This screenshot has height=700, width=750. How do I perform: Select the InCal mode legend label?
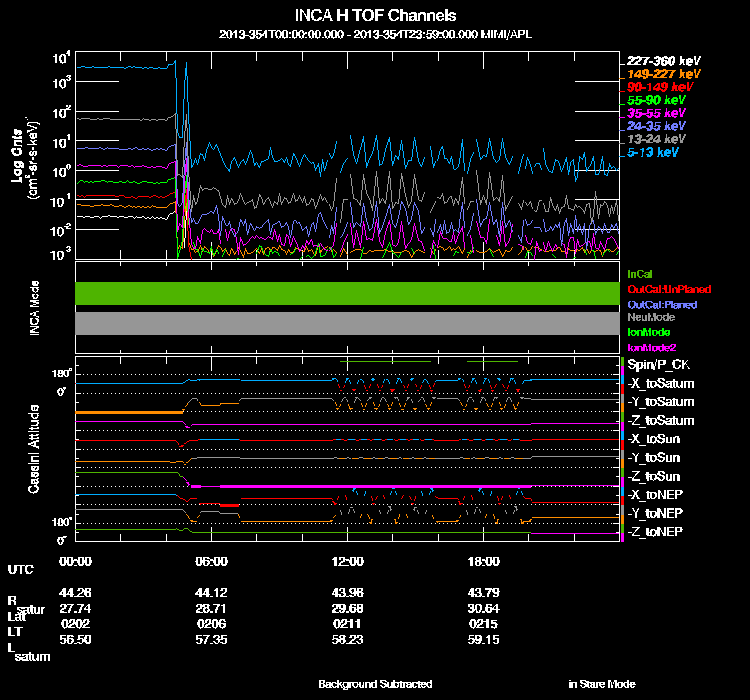tap(640, 273)
